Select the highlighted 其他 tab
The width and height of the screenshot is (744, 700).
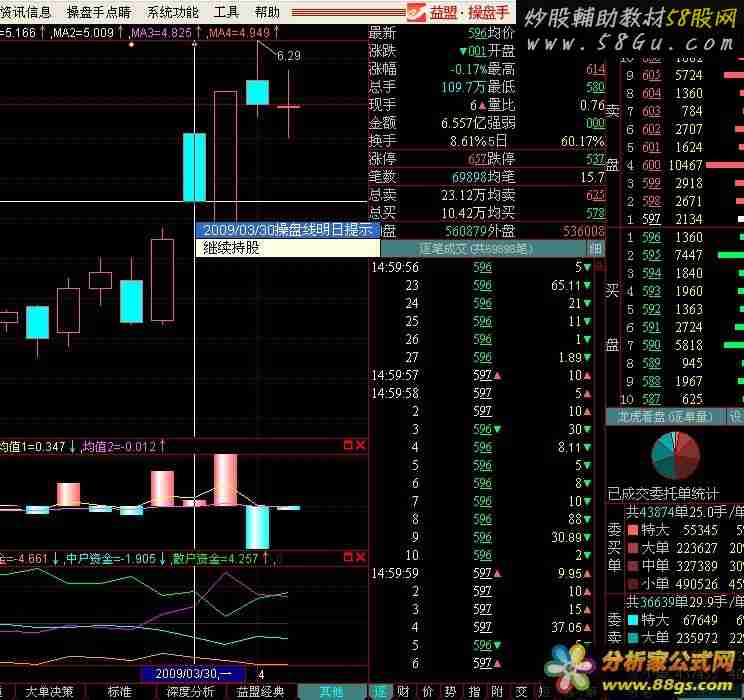(332, 691)
